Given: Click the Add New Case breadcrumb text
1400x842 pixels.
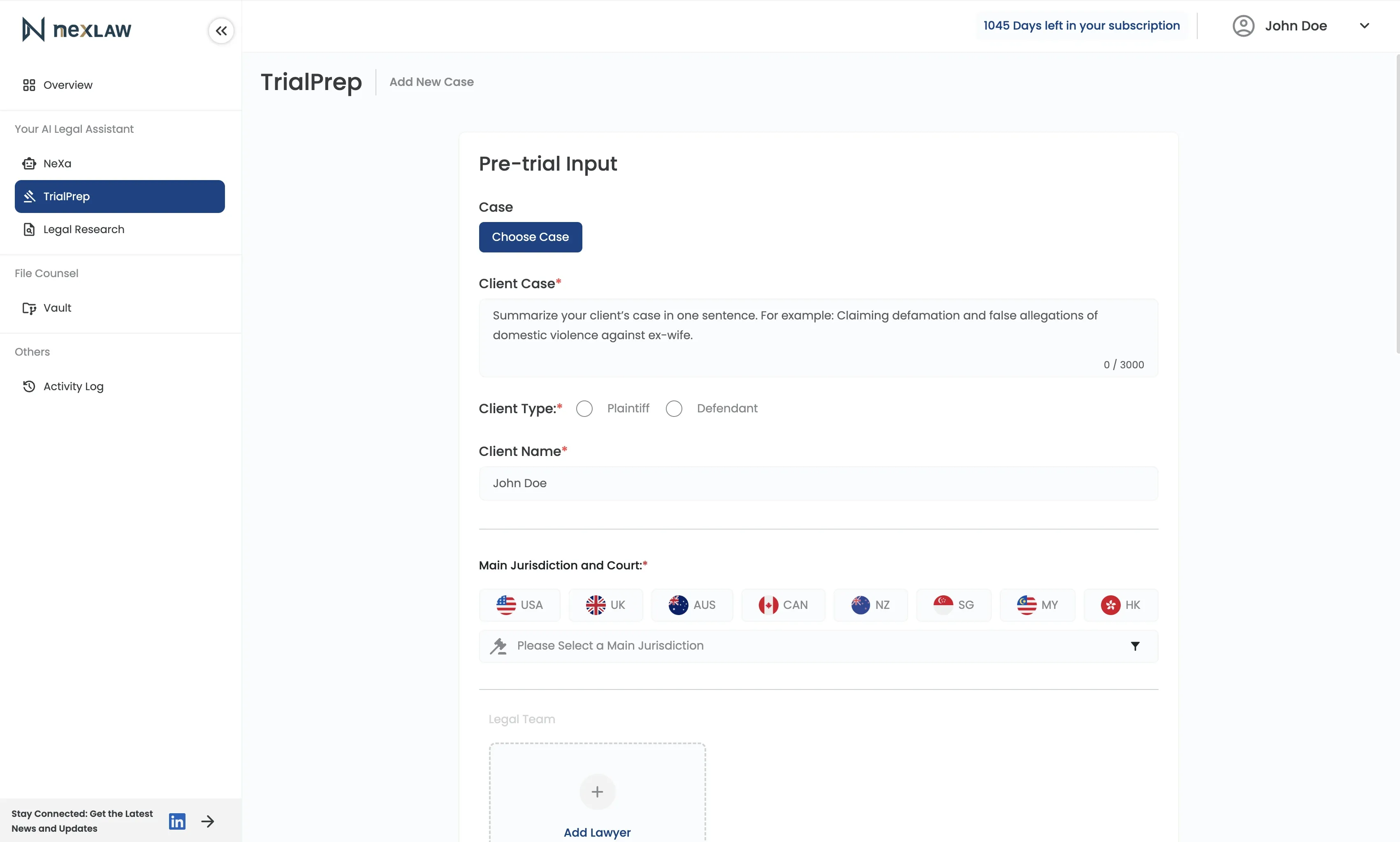Looking at the screenshot, I should coord(431,82).
